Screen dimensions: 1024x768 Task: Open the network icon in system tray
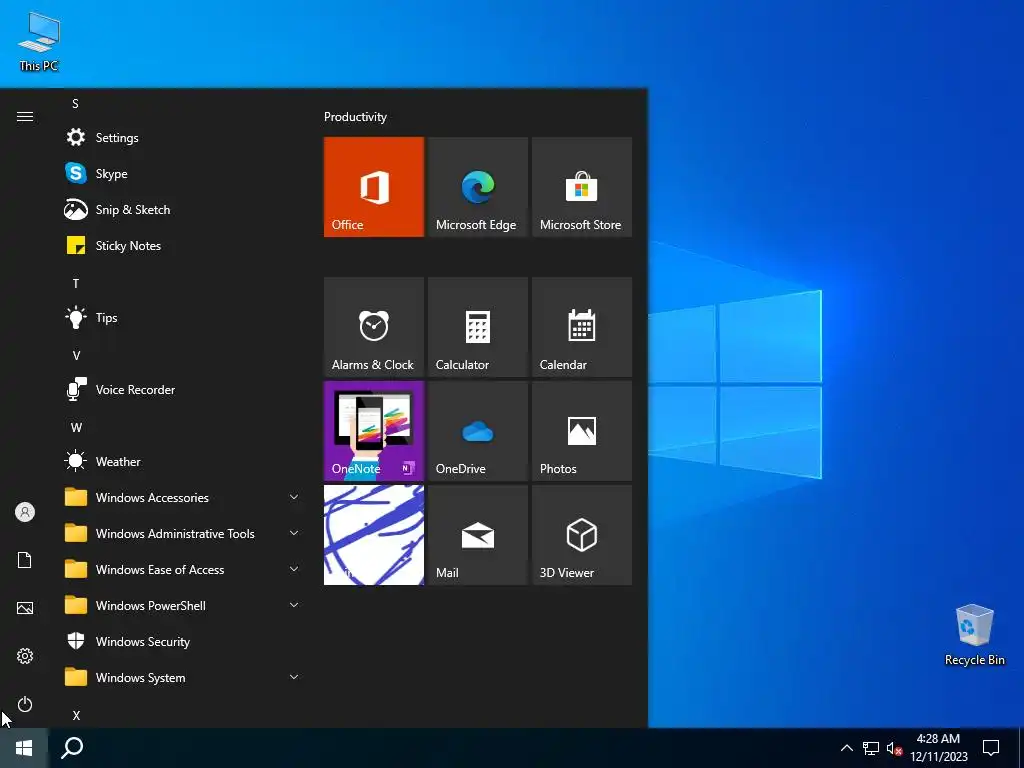[871, 748]
